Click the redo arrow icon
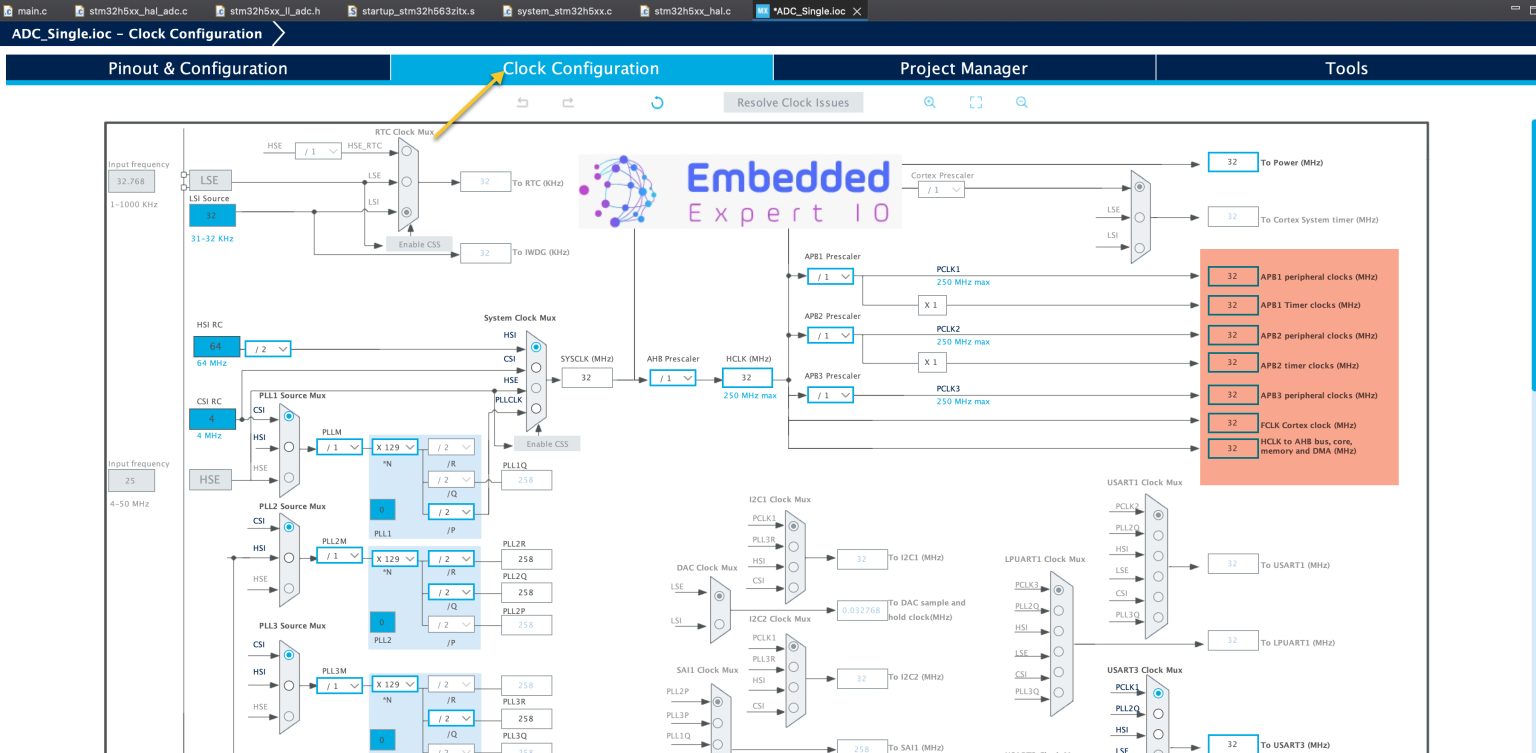The height and width of the screenshot is (753, 1536). coord(568,103)
